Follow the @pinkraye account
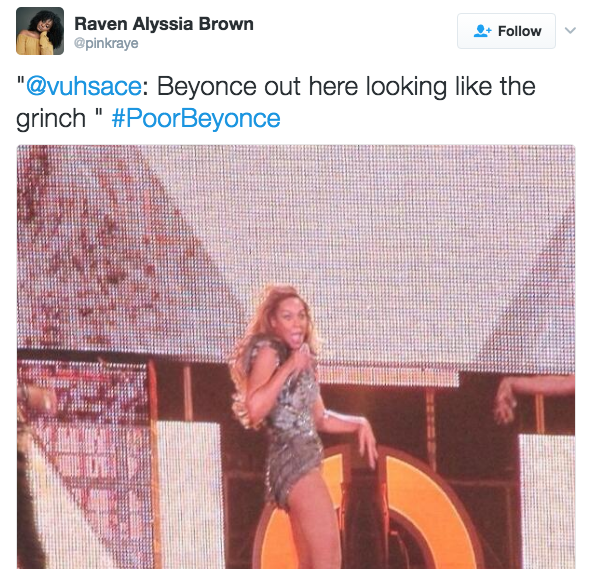Viewport: 603px width, 569px height. [507, 31]
